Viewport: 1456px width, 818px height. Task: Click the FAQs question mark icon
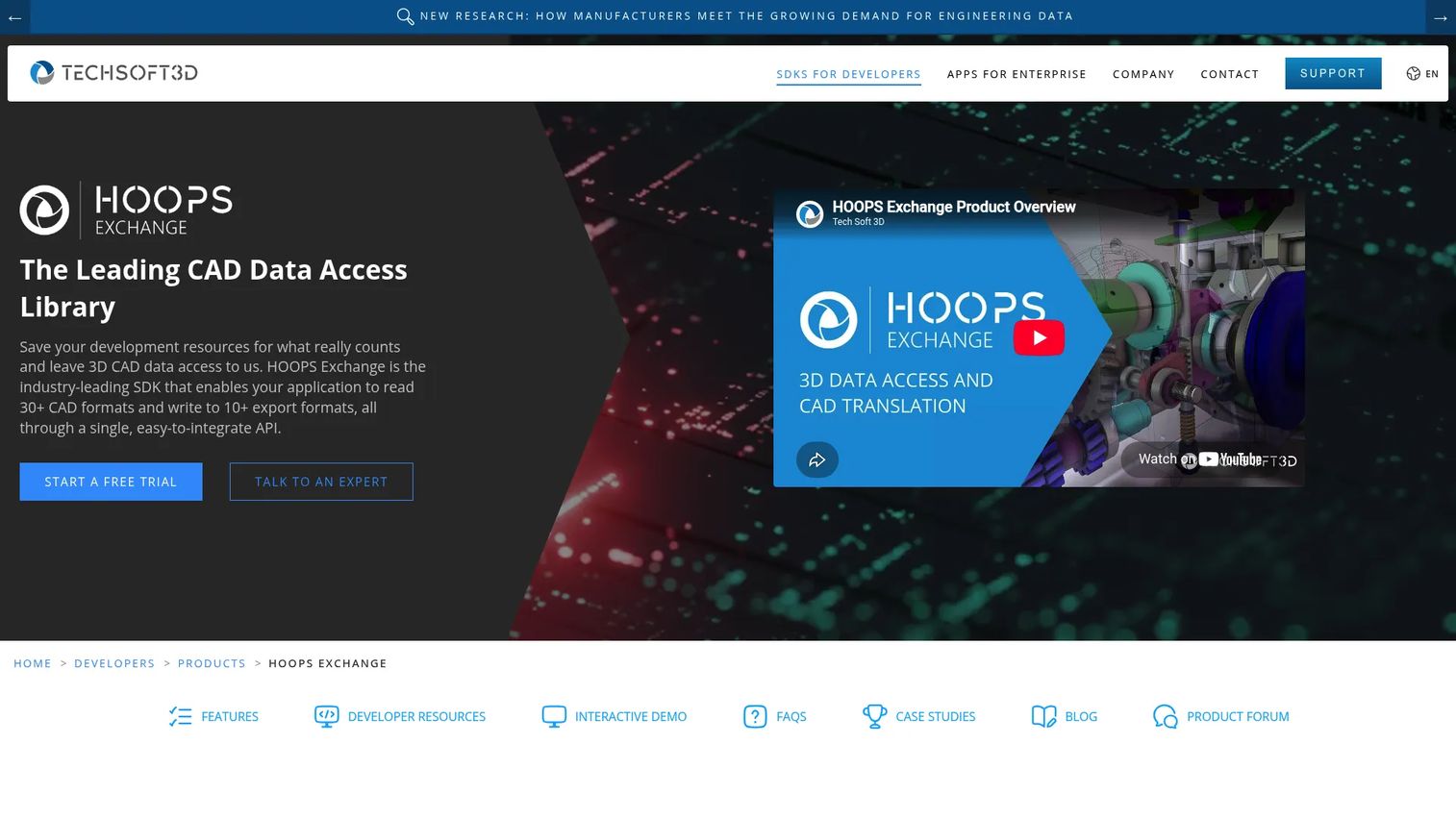755,716
